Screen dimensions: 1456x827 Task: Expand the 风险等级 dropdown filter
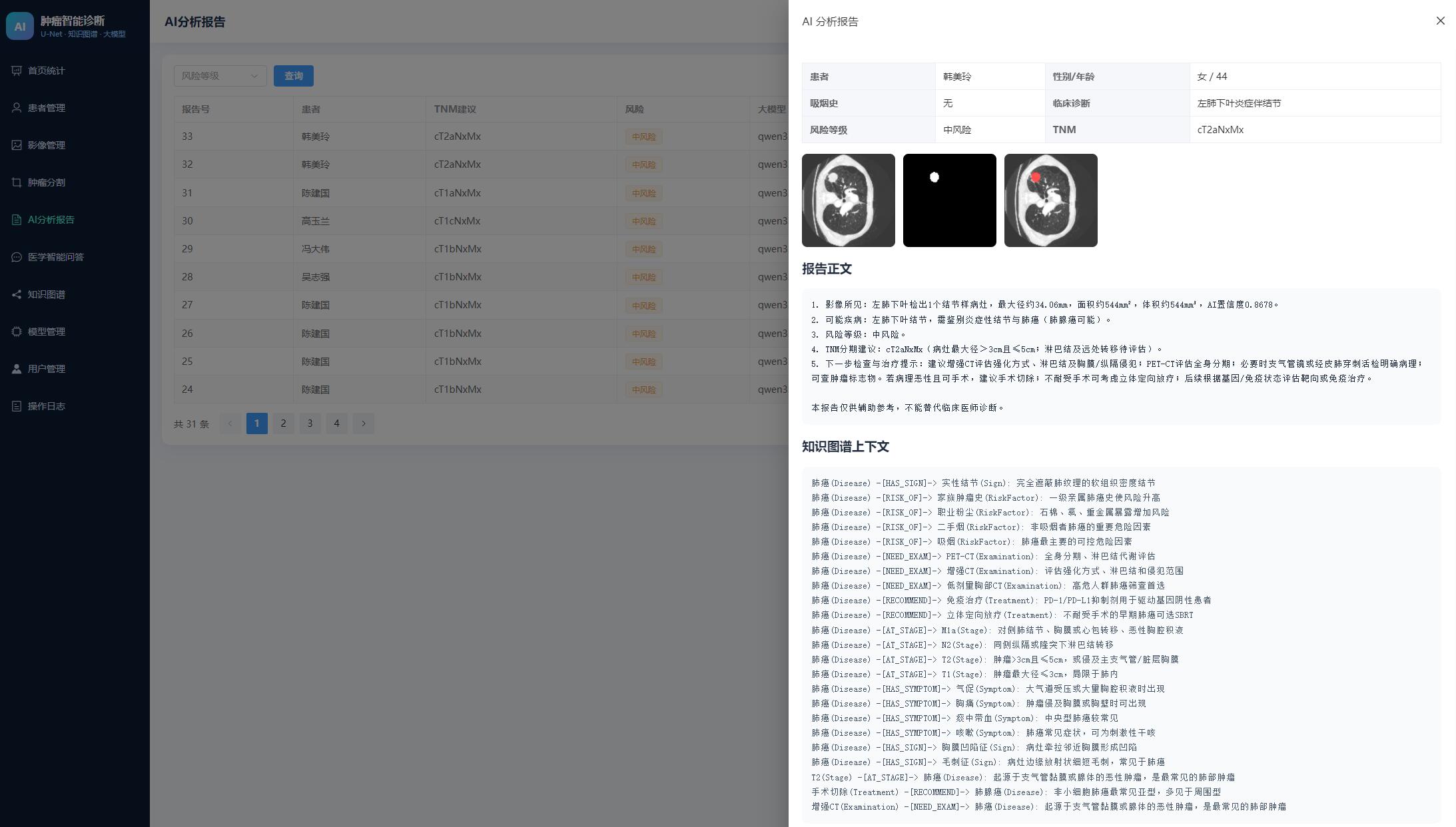point(220,76)
